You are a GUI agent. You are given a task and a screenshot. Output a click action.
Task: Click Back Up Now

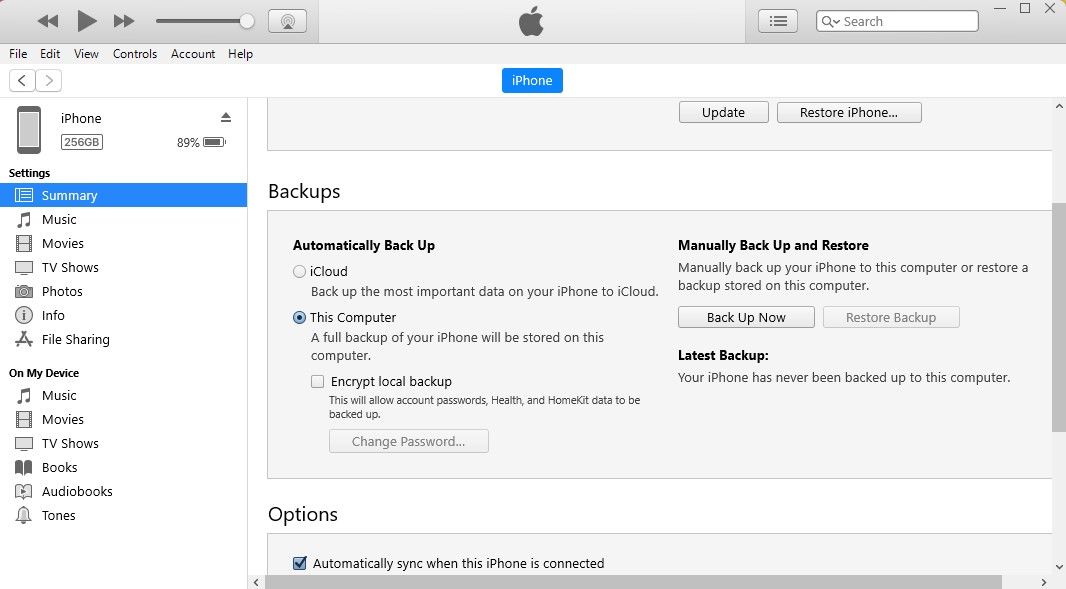coord(746,317)
